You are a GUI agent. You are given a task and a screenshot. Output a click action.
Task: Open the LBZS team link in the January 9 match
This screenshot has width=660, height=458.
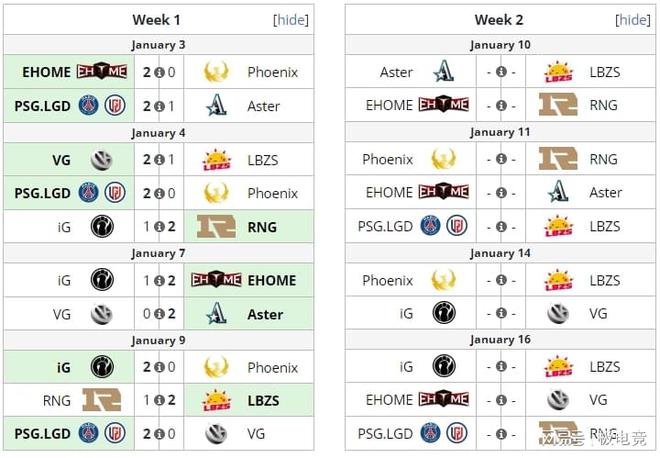[263, 401]
